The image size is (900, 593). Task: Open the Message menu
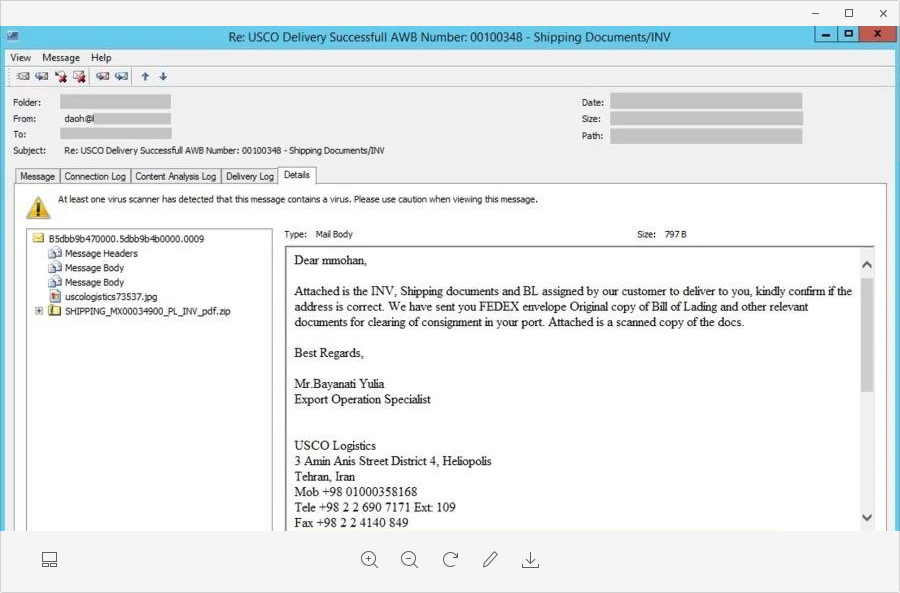[x=61, y=57]
